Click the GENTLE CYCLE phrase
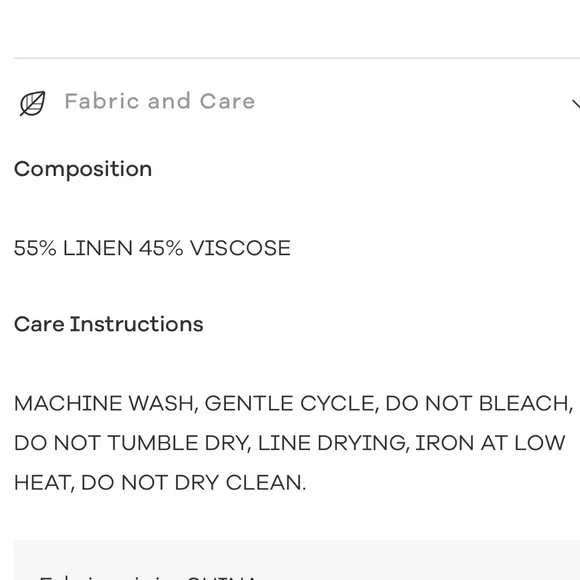 tap(291, 403)
